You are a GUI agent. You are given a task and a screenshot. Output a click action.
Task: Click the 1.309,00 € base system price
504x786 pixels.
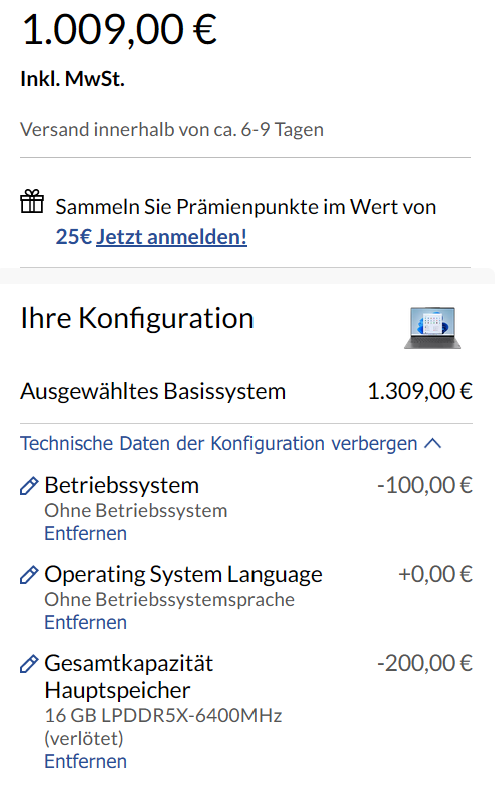pyautogui.click(x=420, y=391)
